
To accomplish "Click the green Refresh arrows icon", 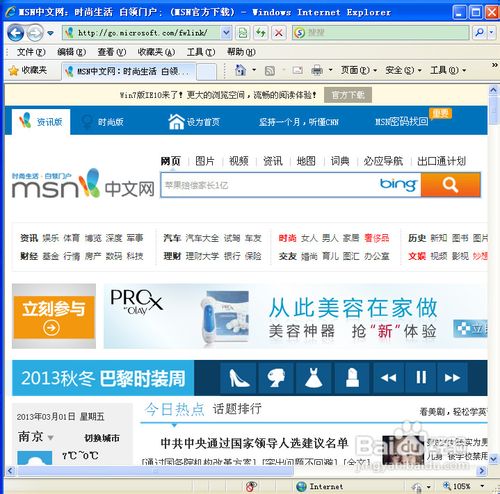I will pos(261,33).
